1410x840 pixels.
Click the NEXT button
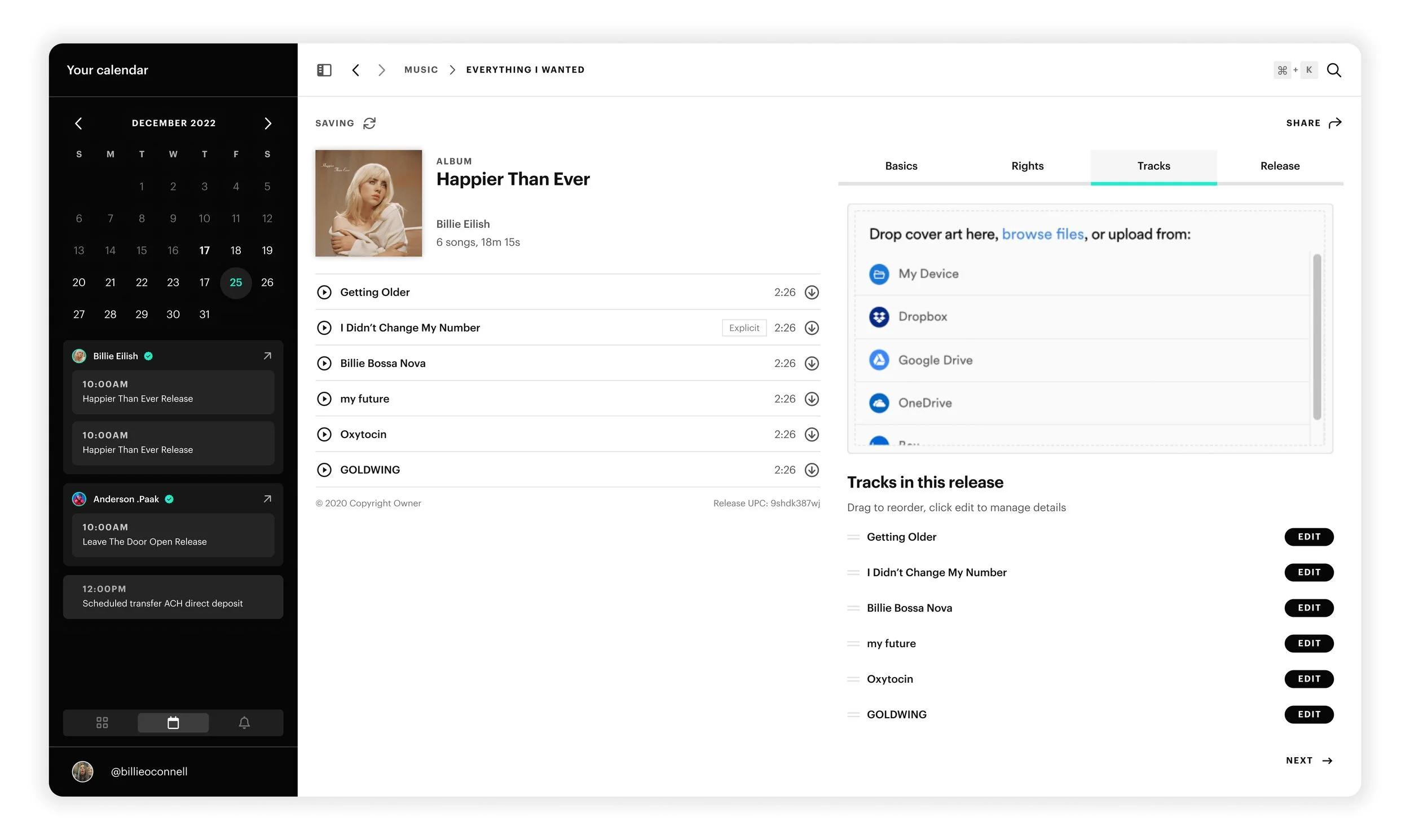pos(1308,760)
